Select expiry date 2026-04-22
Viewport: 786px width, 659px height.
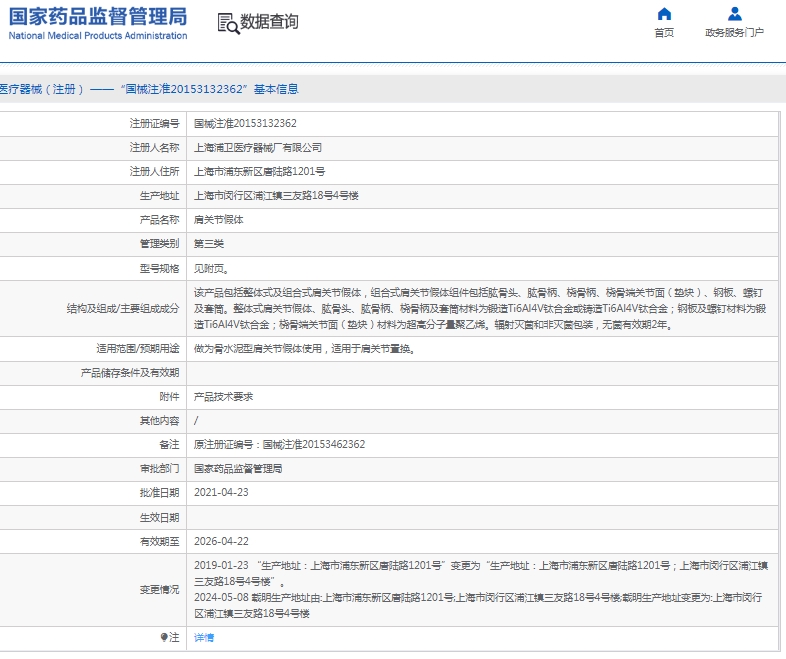click(221, 541)
